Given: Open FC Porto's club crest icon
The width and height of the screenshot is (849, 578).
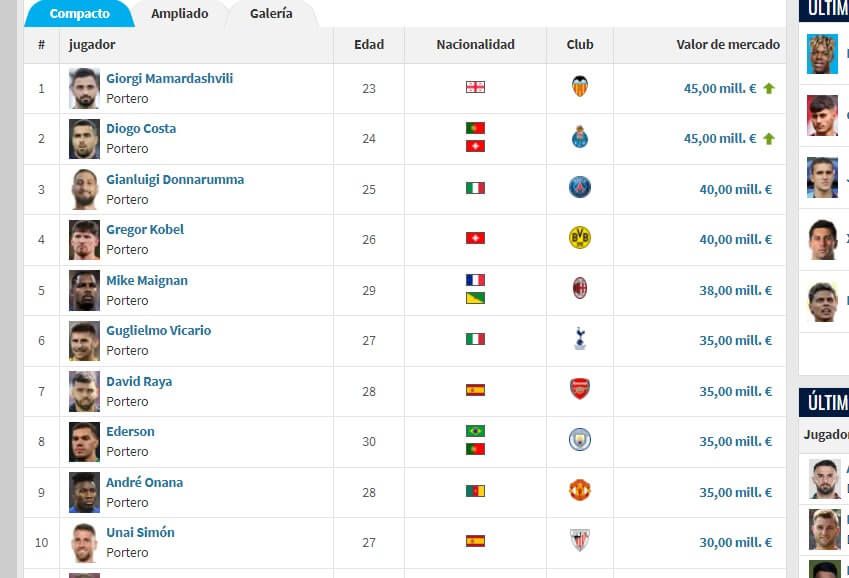Looking at the screenshot, I should pos(580,138).
